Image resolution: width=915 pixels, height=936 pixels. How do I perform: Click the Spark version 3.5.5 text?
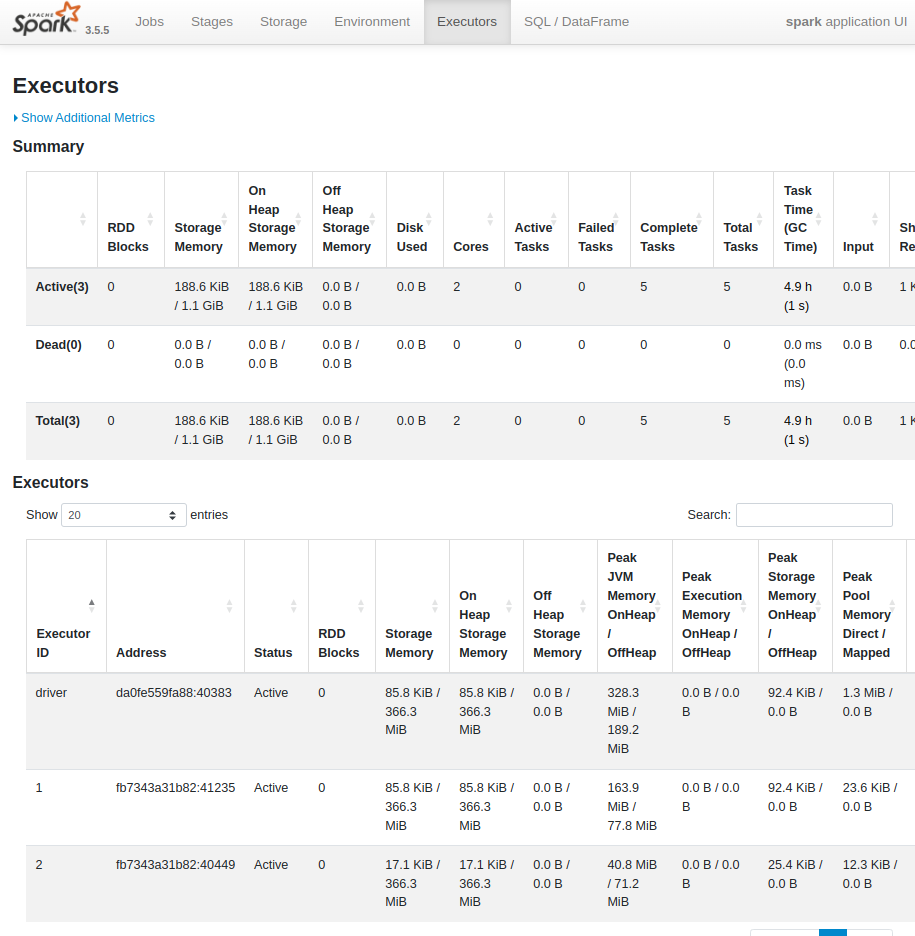coord(97,30)
